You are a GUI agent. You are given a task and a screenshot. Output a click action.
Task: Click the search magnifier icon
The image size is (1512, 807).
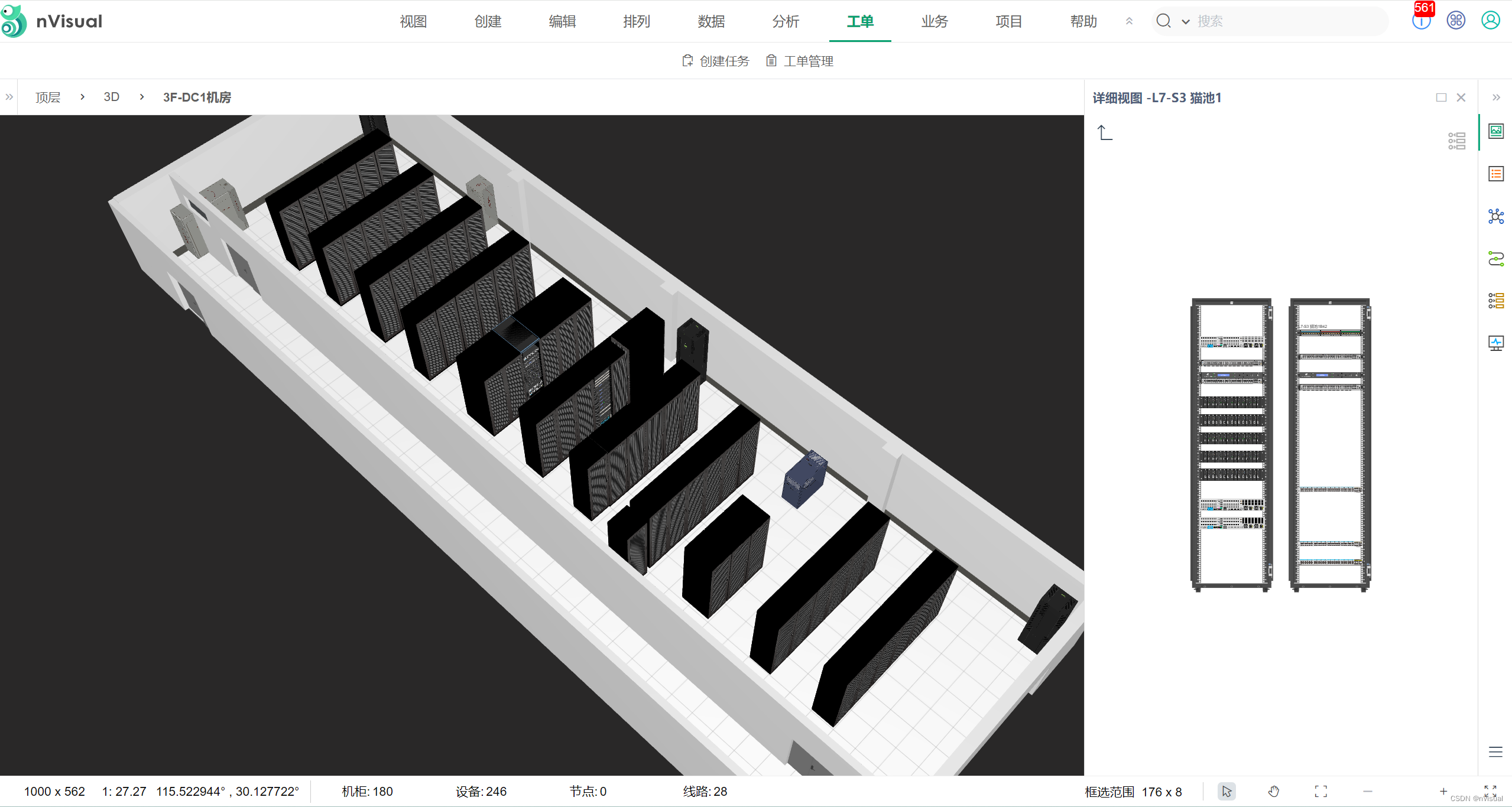click(1163, 21)
